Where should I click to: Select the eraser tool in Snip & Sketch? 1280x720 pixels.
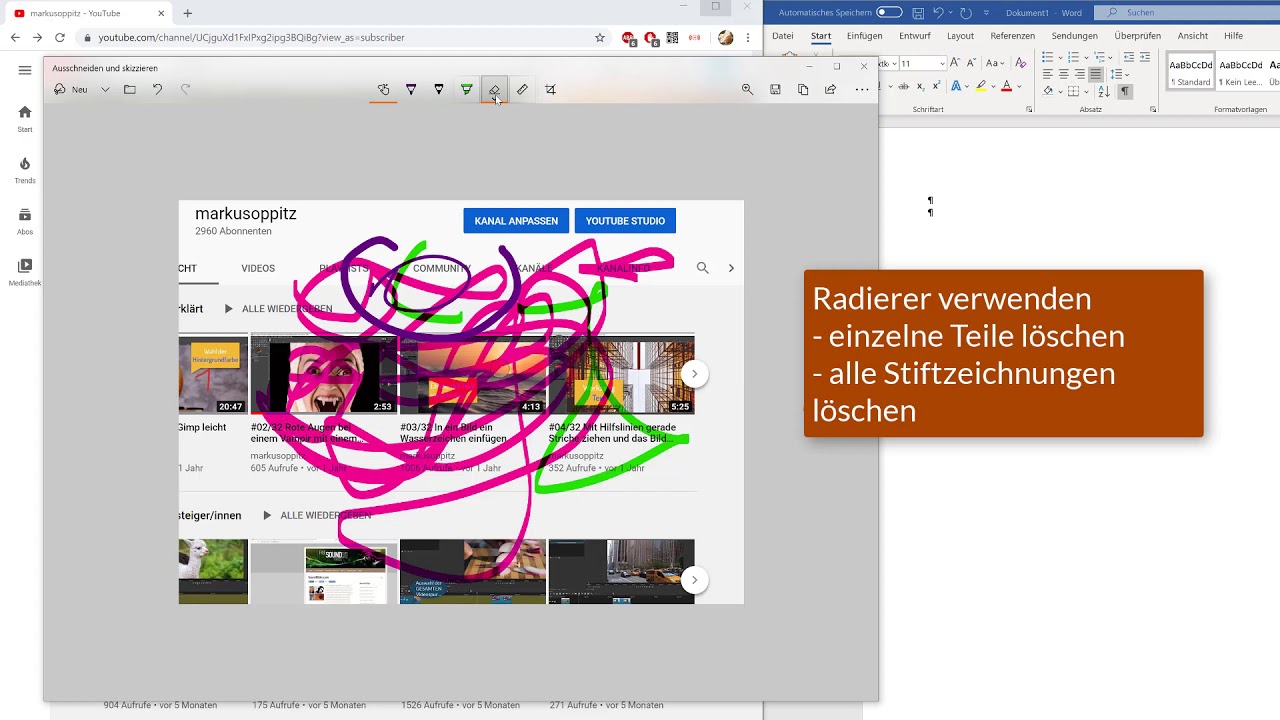point(494,89)
